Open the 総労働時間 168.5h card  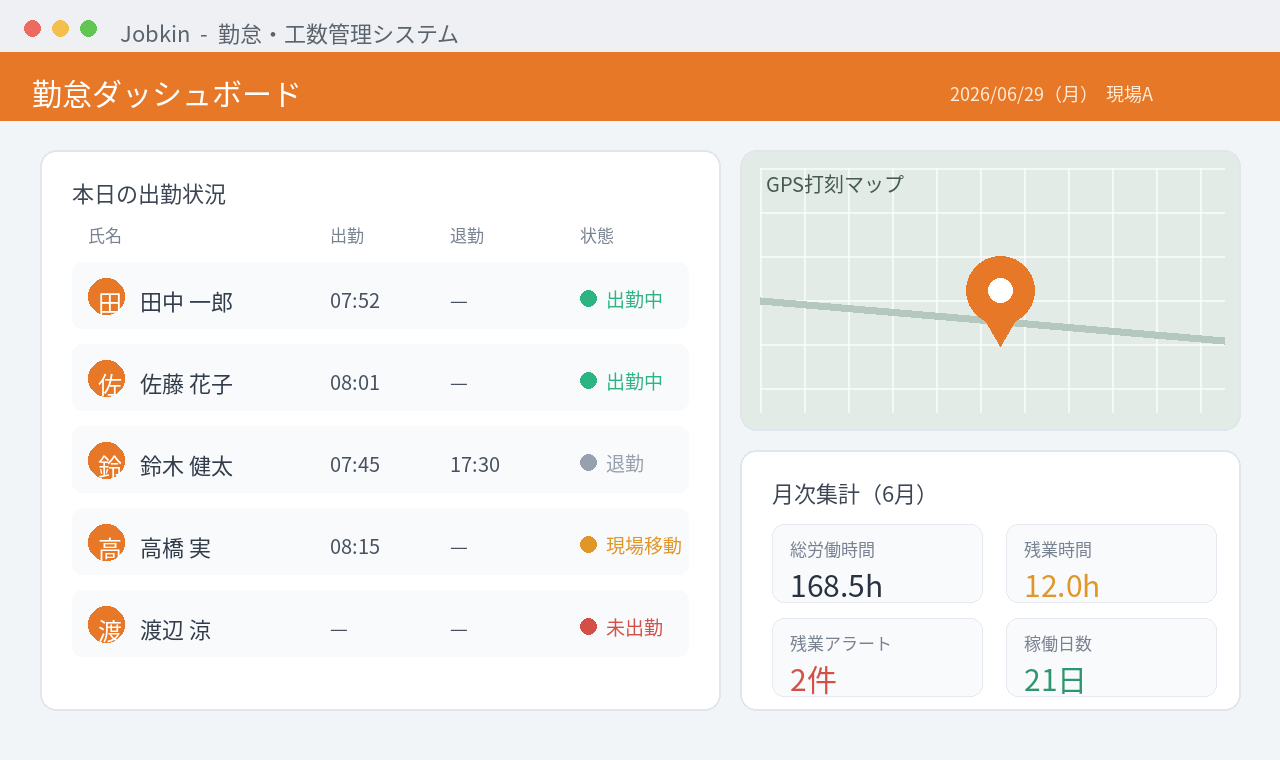877,563
